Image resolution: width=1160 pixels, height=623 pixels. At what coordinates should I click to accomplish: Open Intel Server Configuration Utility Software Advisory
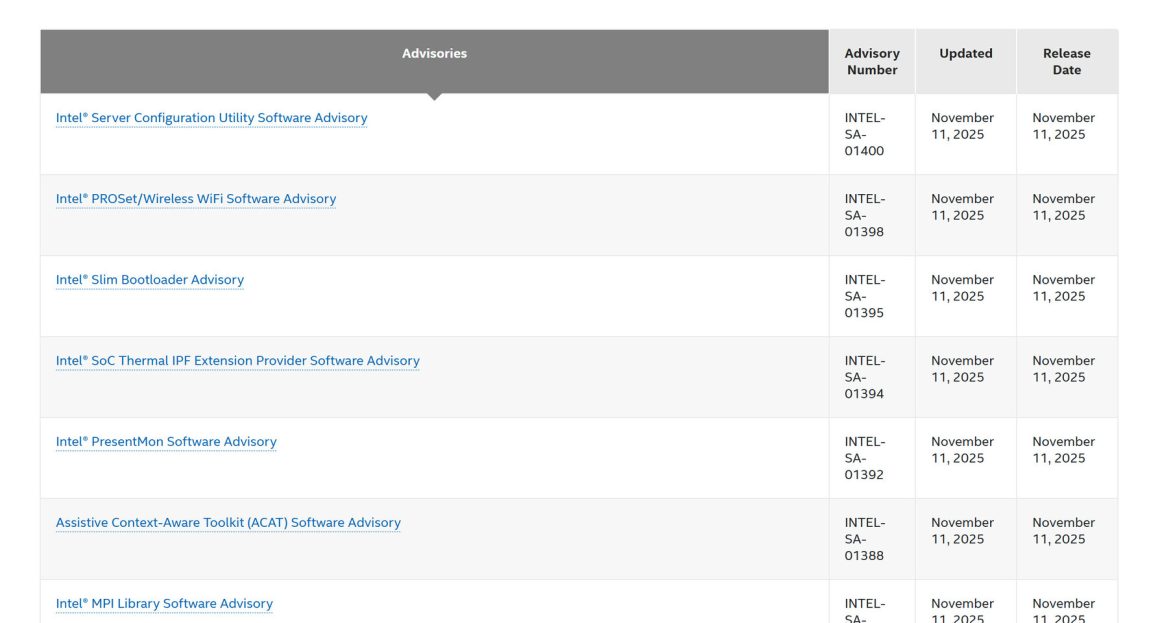pyautogui.click(x=211, y=118)
